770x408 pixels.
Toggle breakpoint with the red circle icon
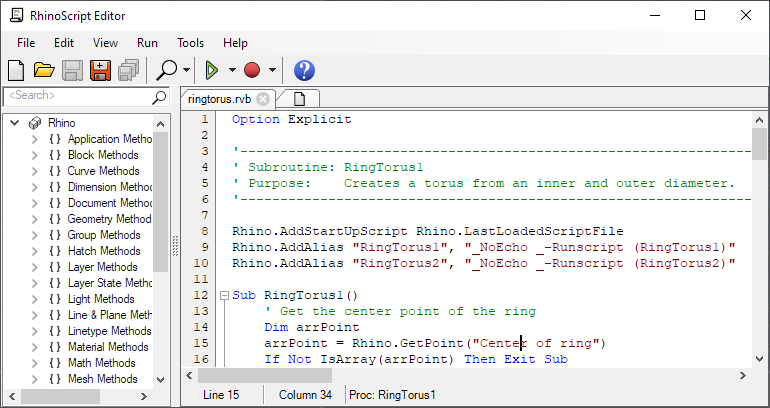(x=252, y=70)
